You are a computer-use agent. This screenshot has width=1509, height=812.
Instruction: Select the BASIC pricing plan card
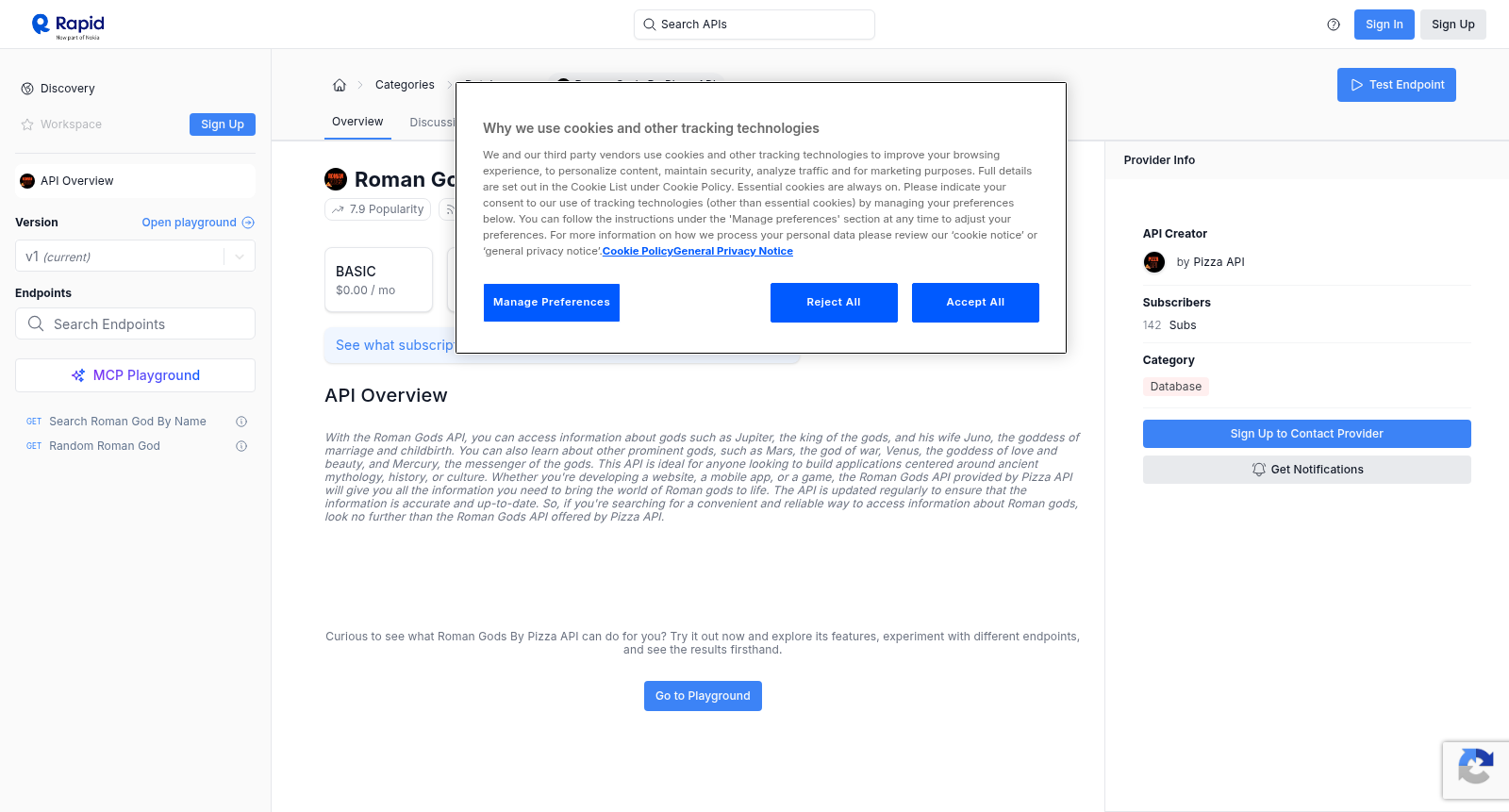click(378, 280)
